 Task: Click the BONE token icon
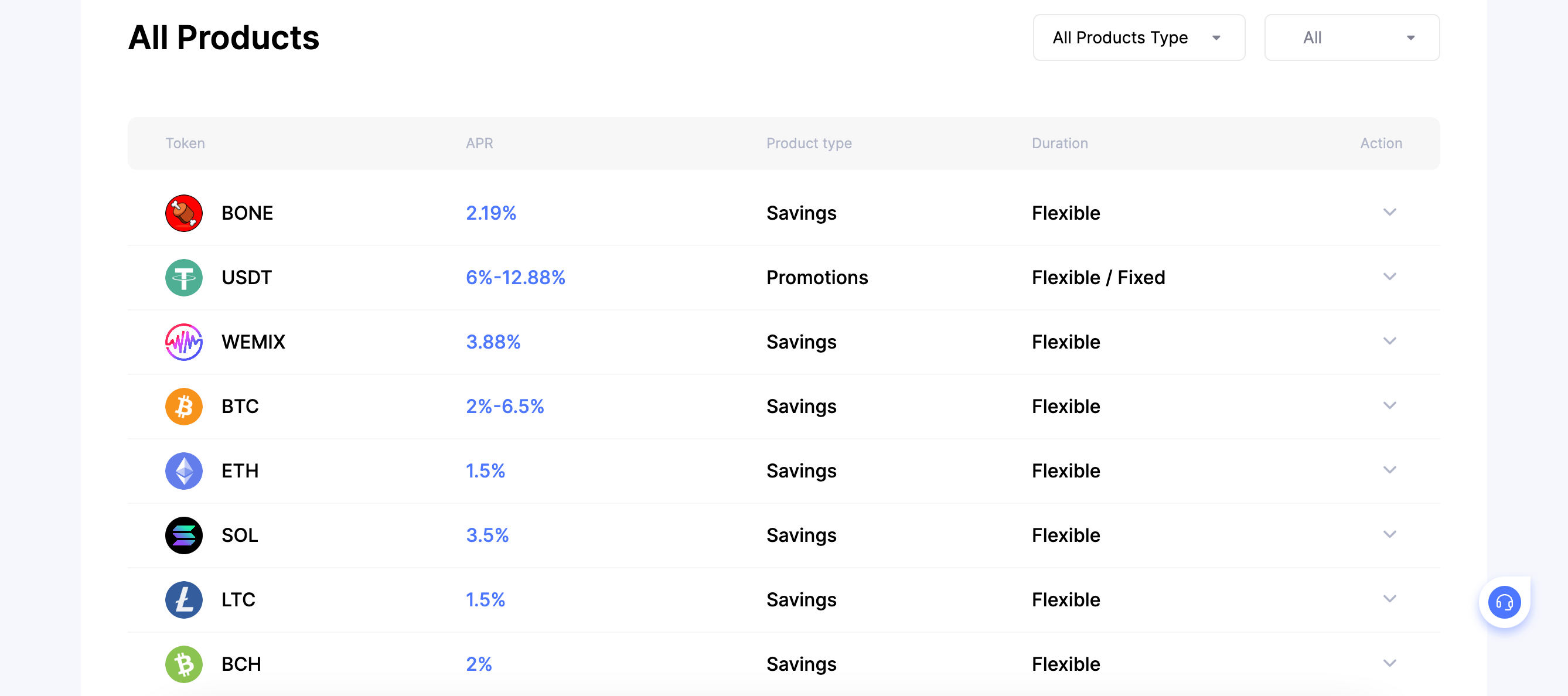coord(184,213)
